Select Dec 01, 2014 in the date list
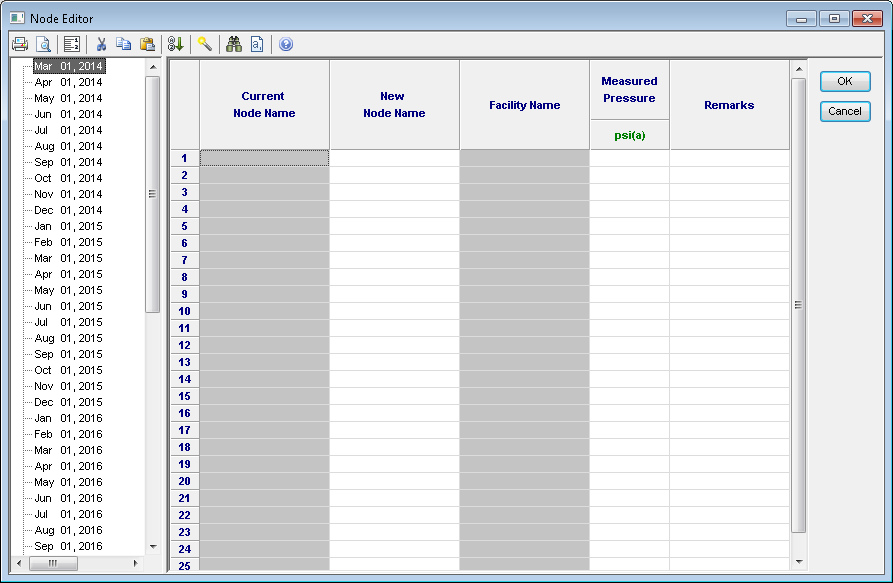 coord(68,210)
